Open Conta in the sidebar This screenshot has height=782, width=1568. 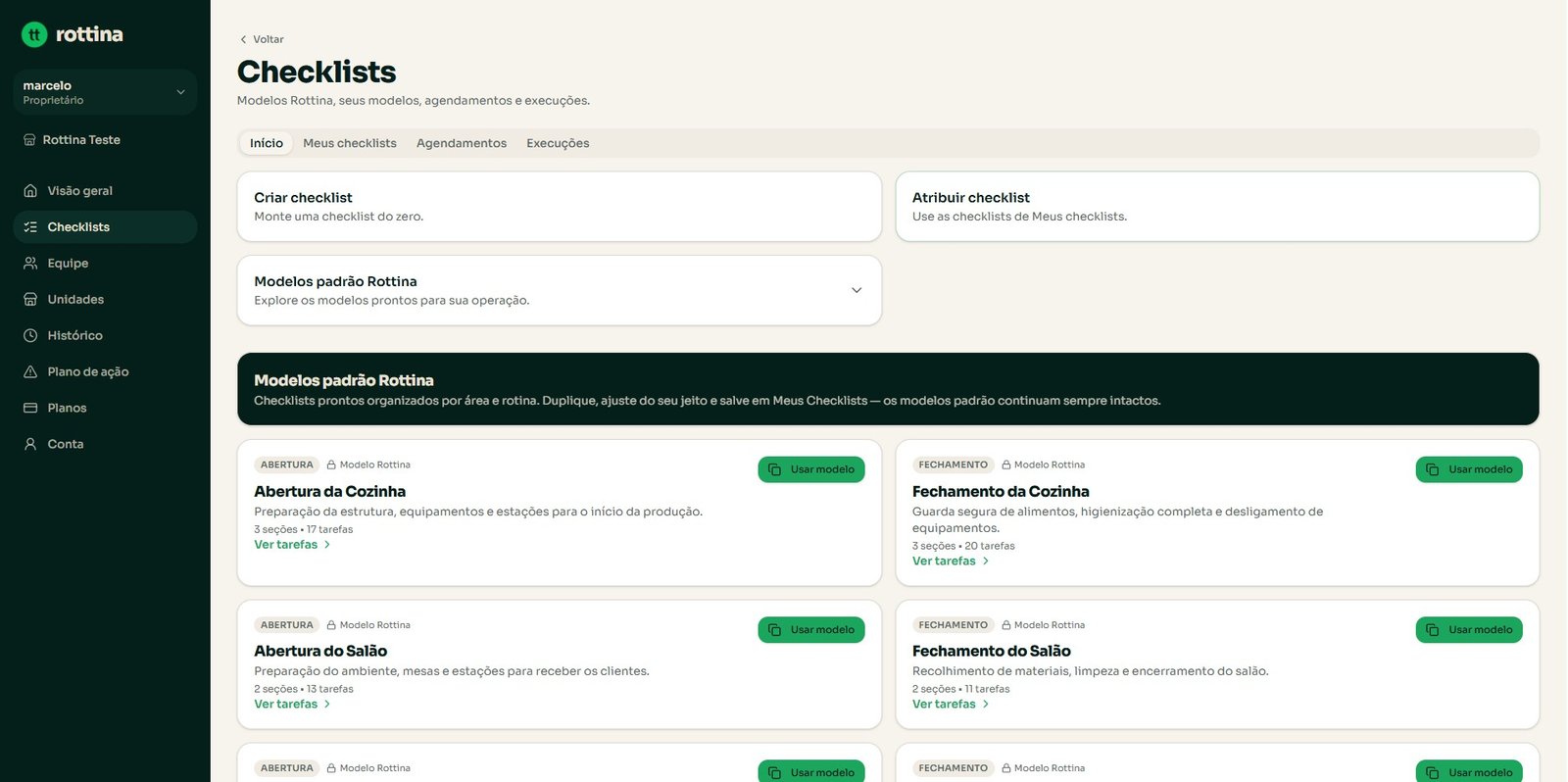click(x=105, y=445)
